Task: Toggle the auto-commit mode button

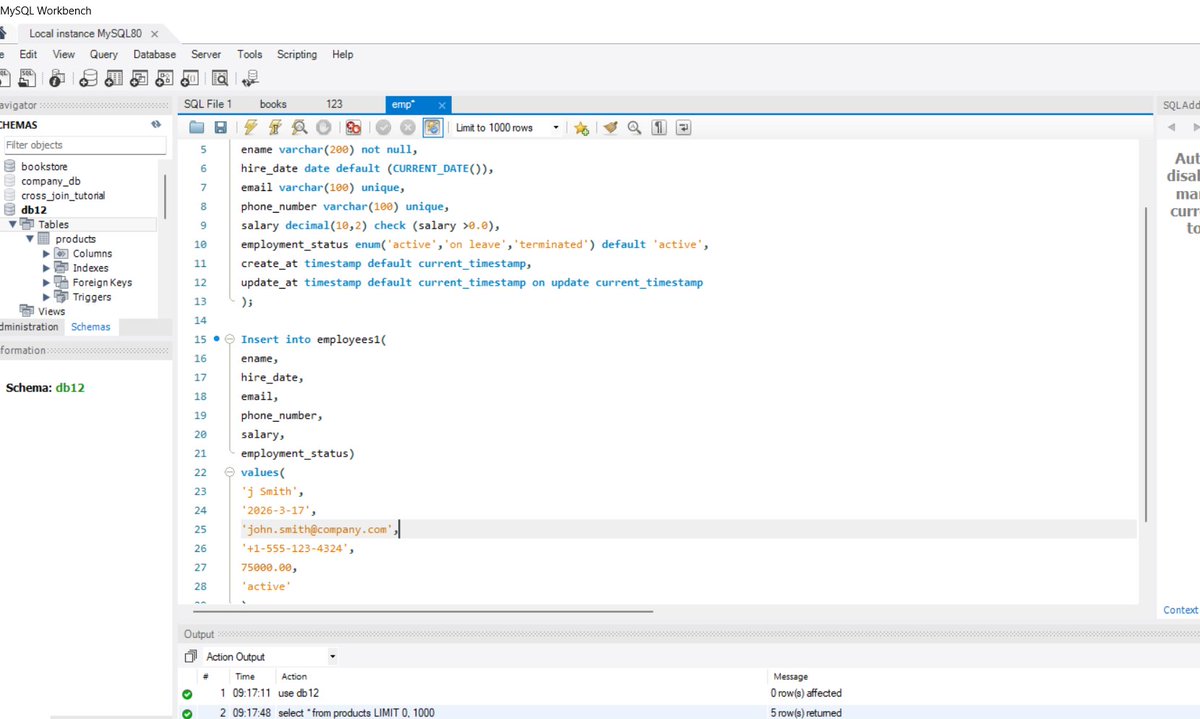Action: [433, 128]
